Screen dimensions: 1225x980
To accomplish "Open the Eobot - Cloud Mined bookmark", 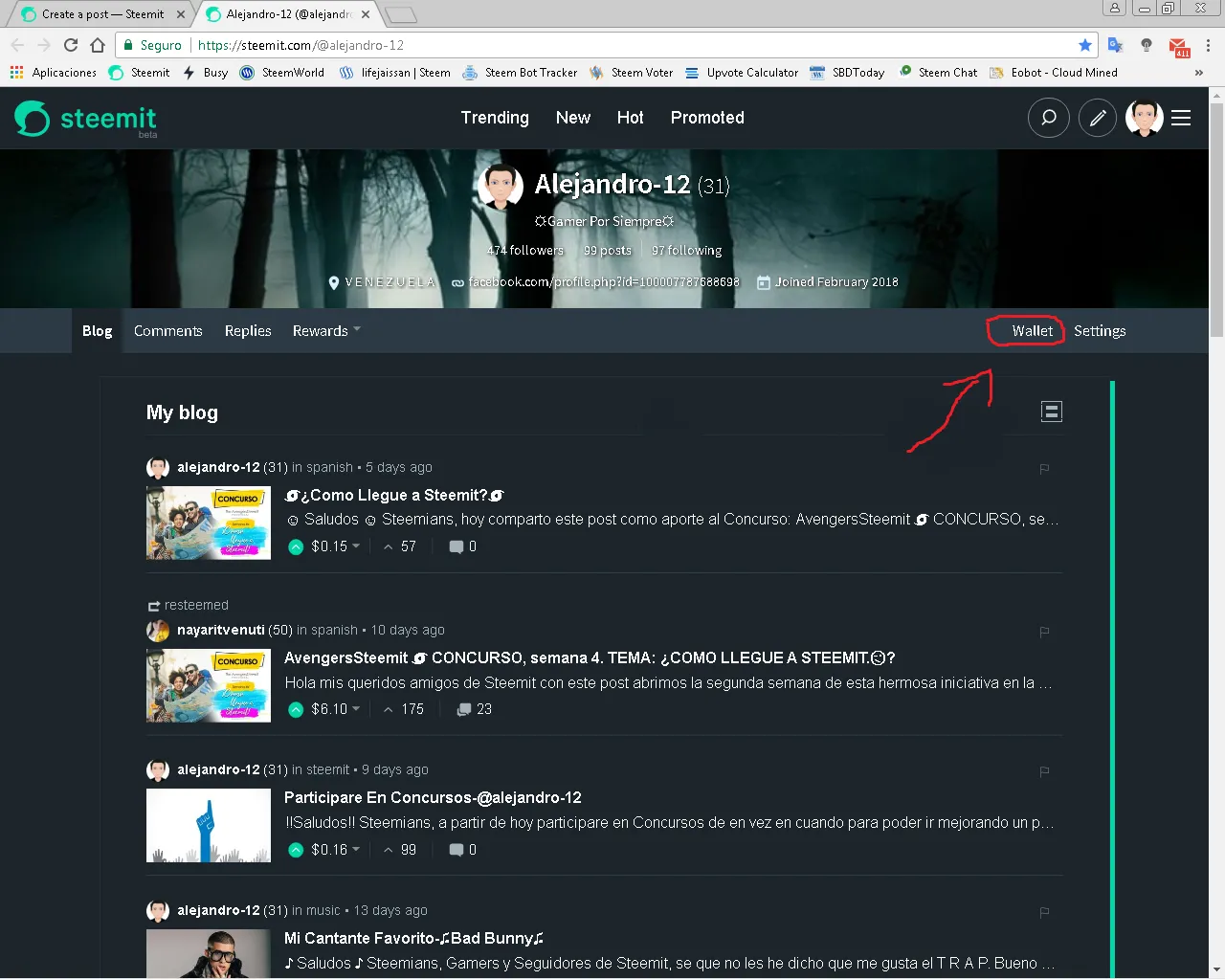I will point(1054,73).
